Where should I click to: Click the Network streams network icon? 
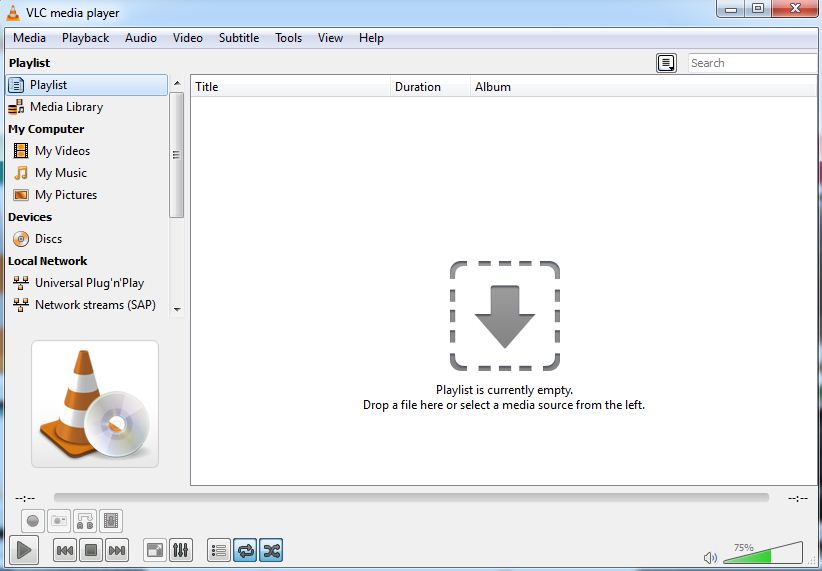21,305
